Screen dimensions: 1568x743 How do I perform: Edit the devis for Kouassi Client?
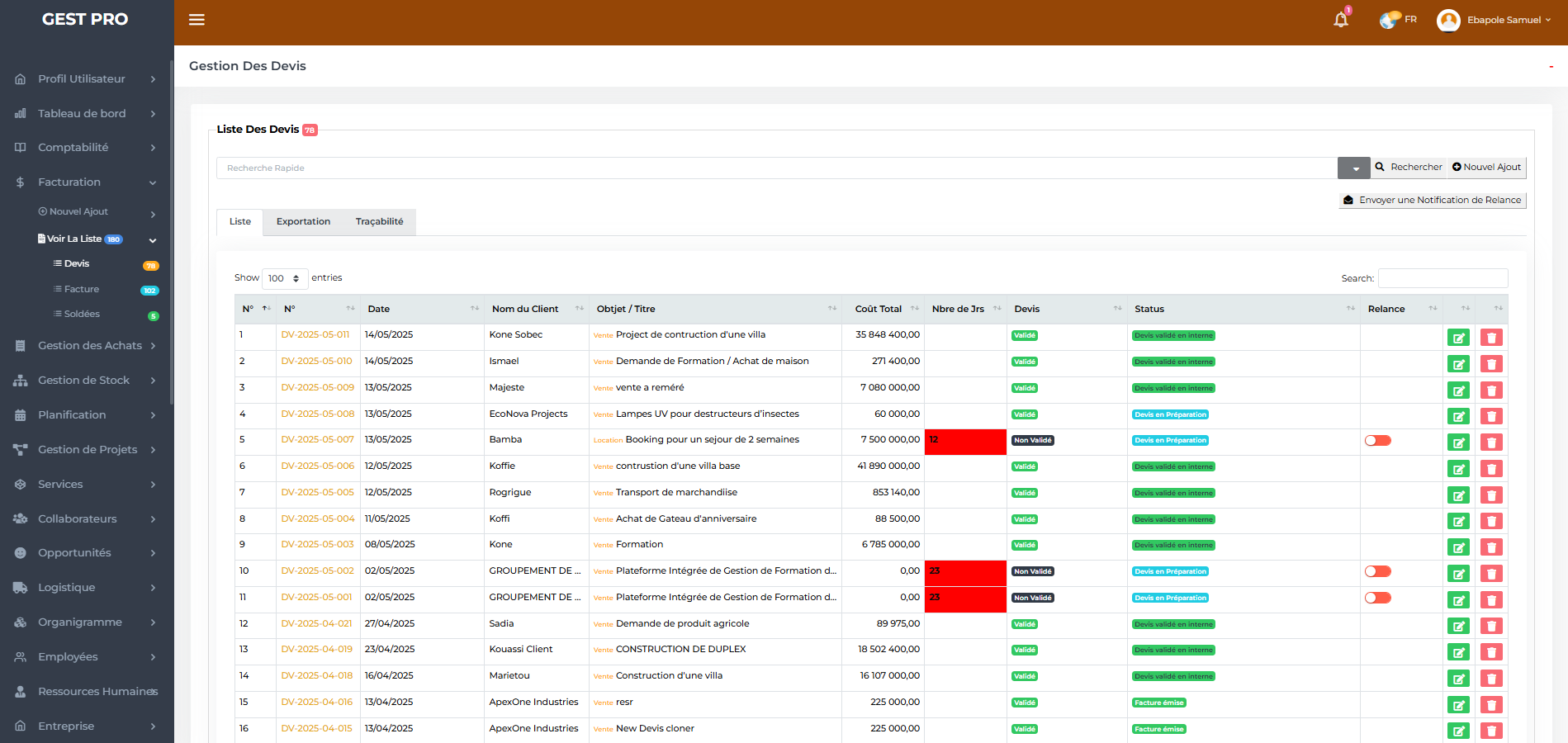[1458, 652]
